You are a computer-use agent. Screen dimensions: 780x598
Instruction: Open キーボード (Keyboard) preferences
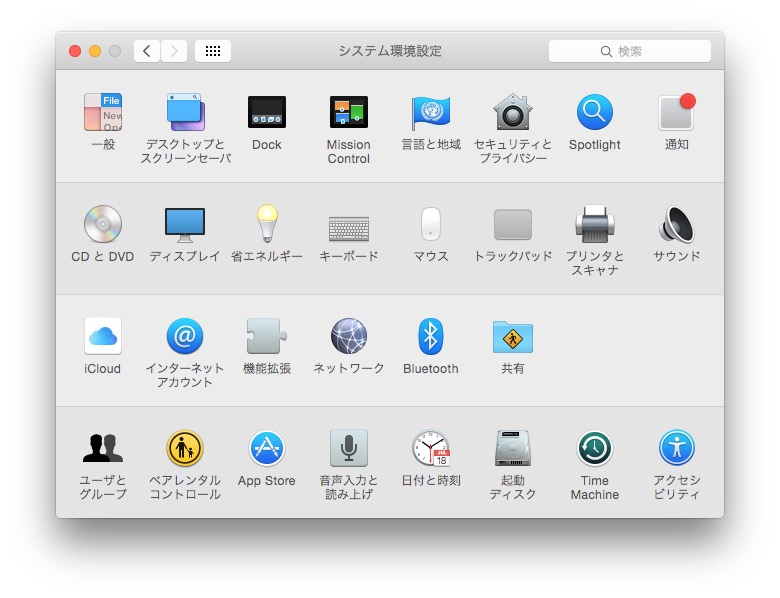point(349,228)
